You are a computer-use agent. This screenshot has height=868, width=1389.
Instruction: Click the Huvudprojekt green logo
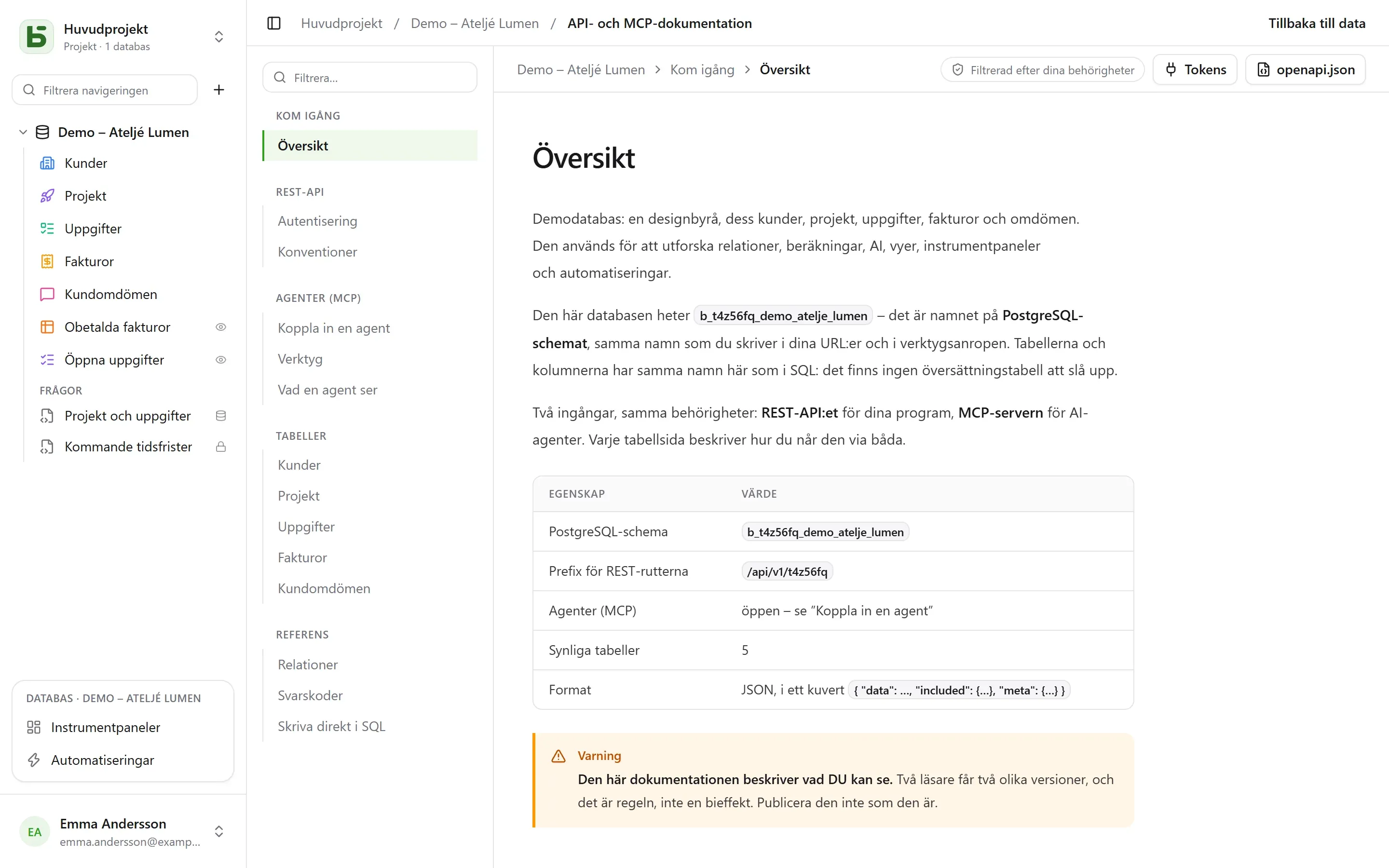point(37,37)
